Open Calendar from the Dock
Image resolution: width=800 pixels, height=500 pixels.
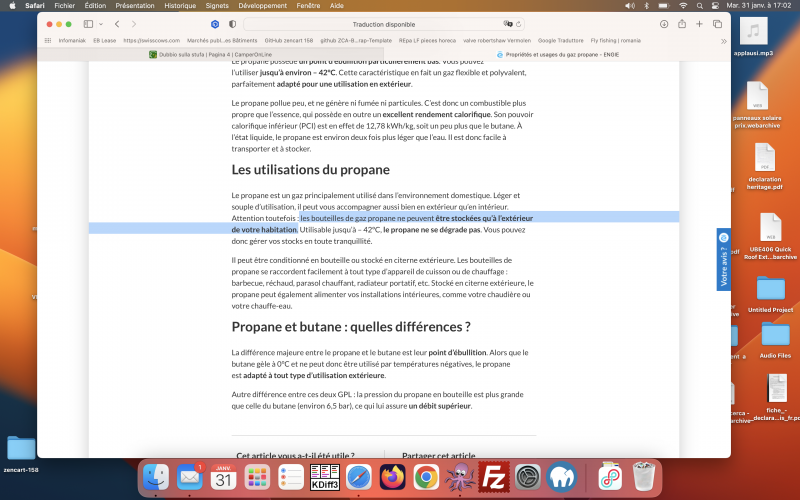coord(223,478)
